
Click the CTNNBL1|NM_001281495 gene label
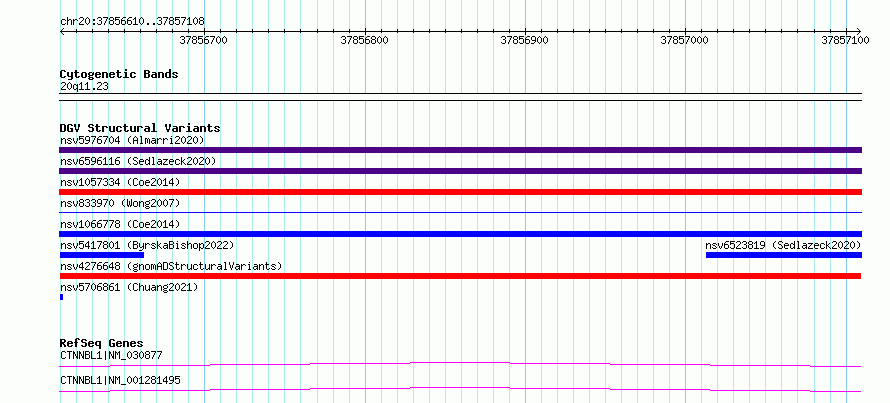(120, 380)
